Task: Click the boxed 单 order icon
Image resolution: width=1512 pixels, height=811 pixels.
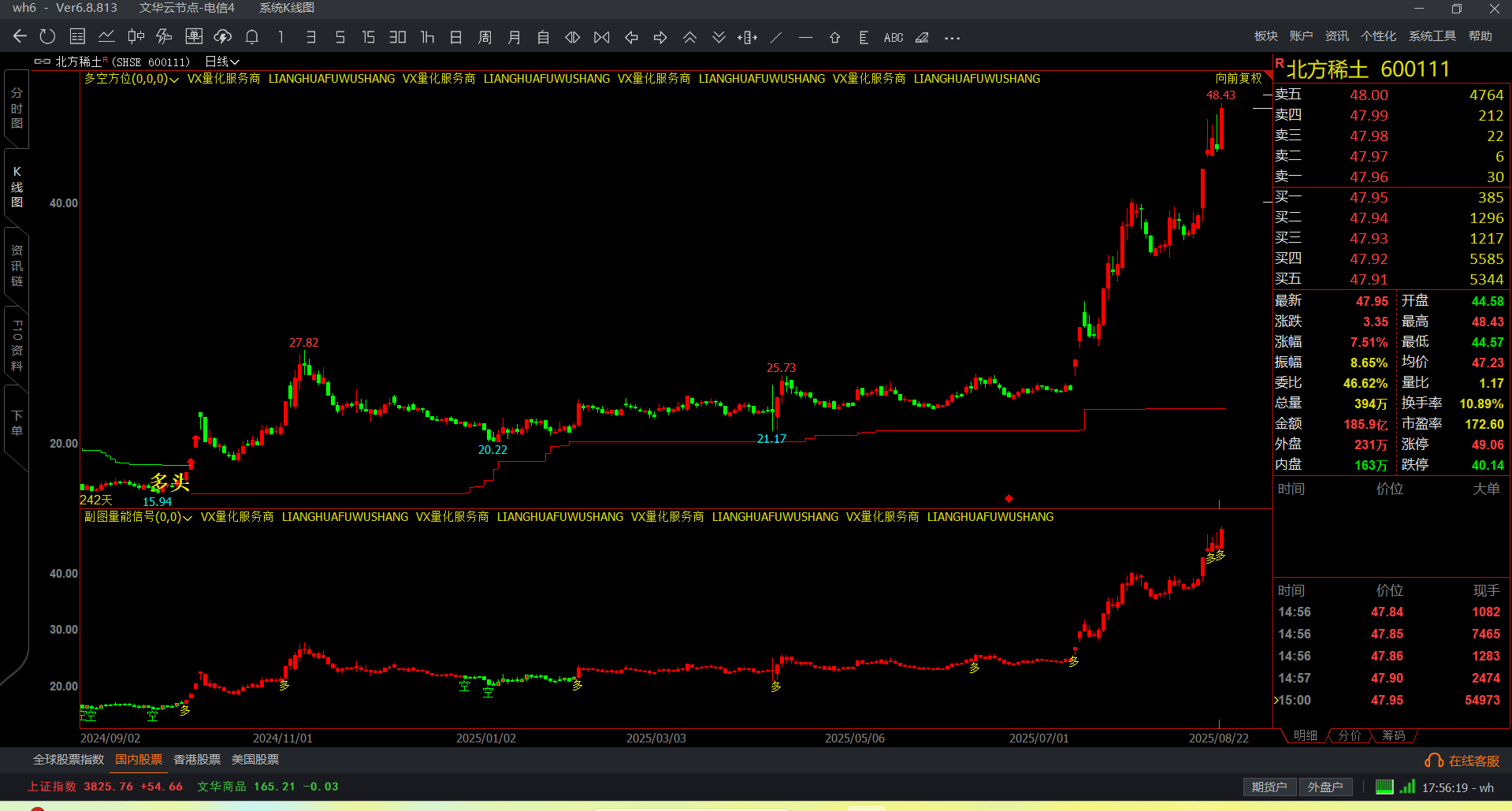Action: tap(194, 36)
